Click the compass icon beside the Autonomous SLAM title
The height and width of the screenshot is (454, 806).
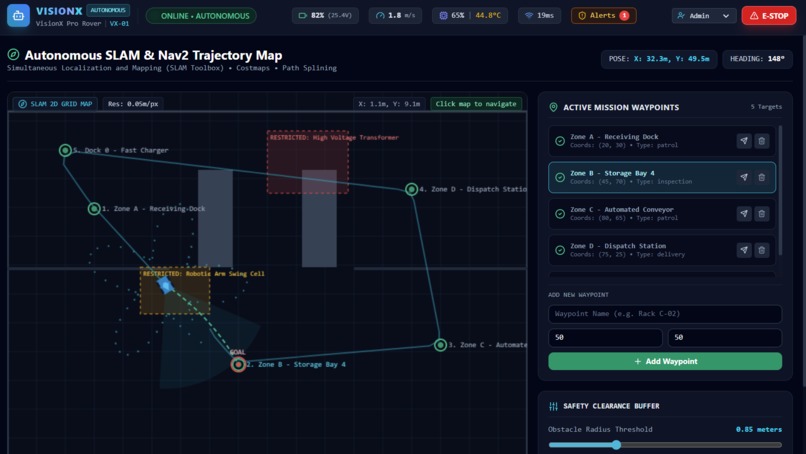point(13,55)
